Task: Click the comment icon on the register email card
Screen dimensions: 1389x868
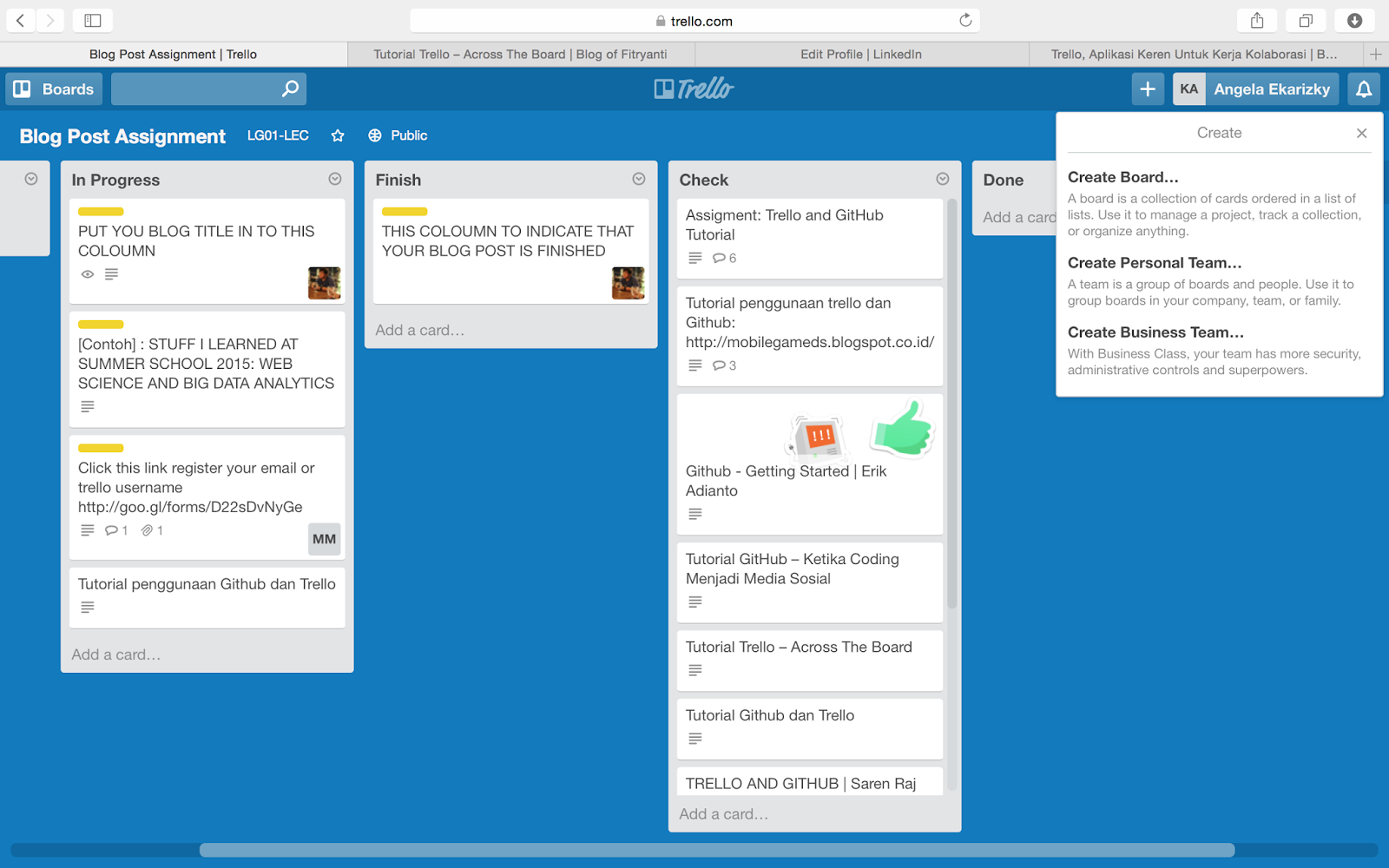Action: pos(111,530)
